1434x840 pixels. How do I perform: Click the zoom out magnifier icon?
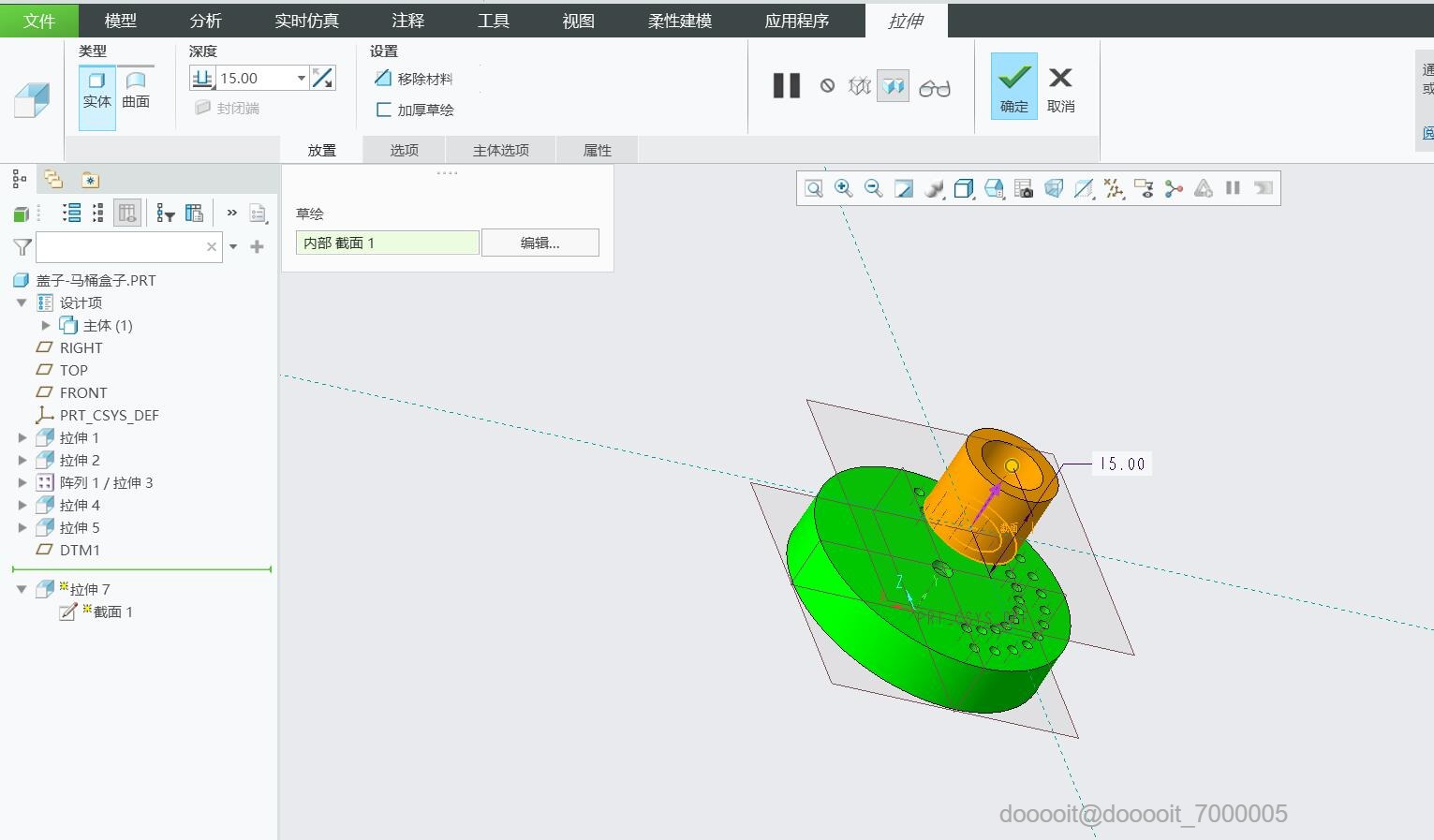[873, 188]
